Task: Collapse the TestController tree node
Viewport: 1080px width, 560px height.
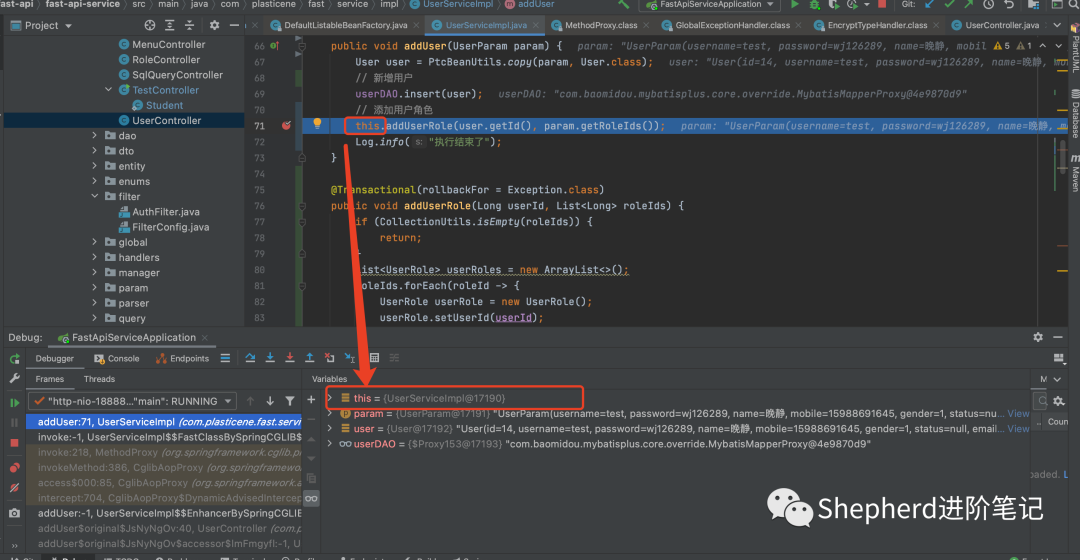Action: pyautogui.click(x=109, y=90)
